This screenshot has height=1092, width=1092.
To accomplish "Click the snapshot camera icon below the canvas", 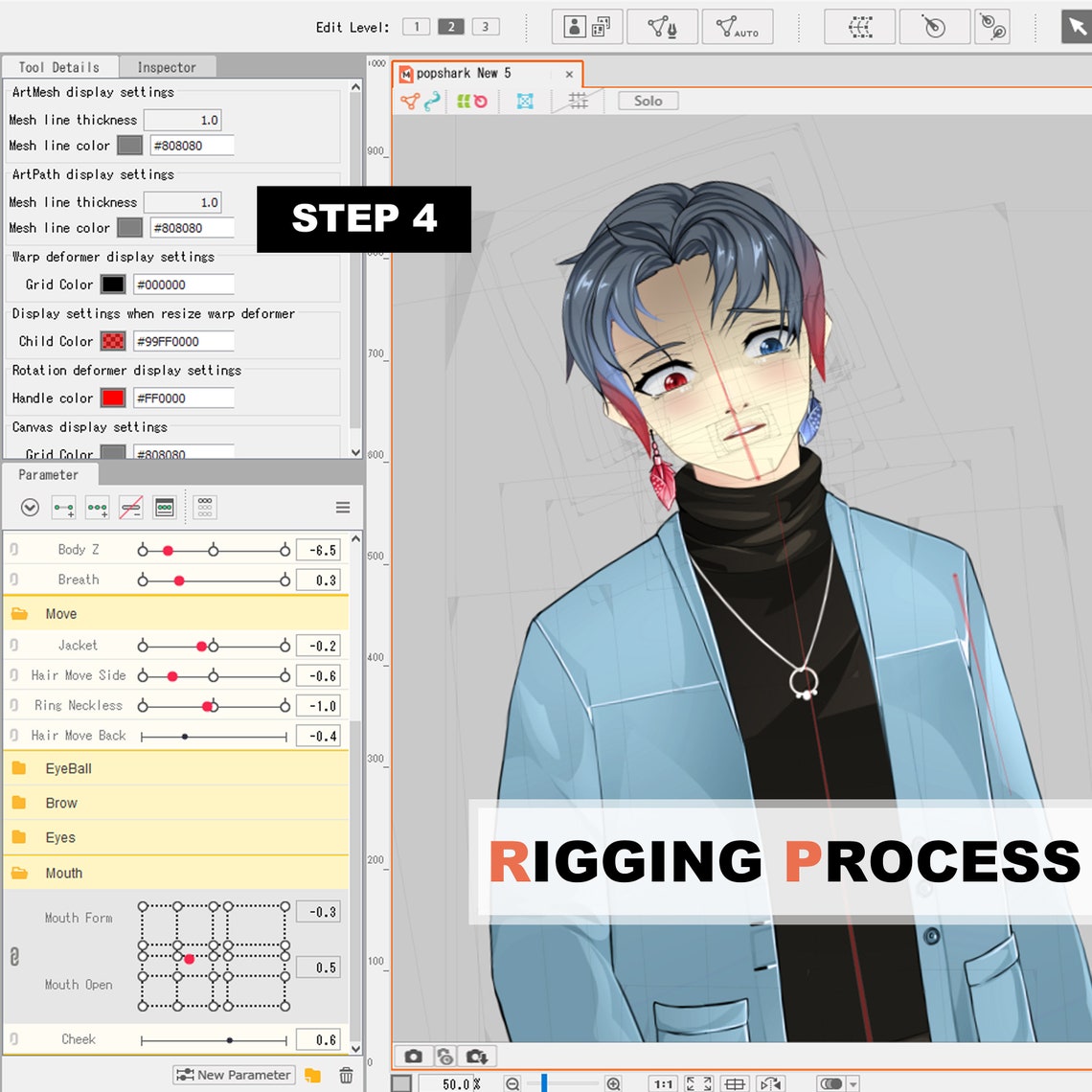I will [414, 1057].
